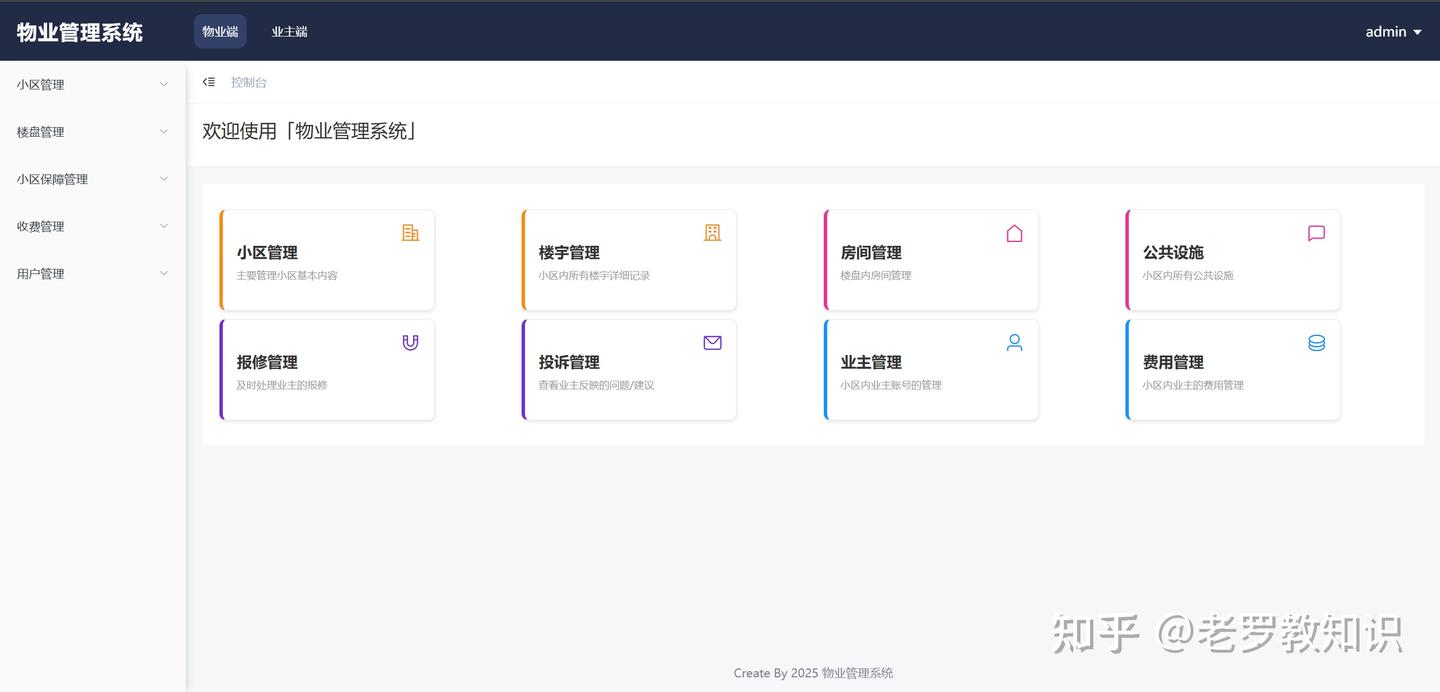Switch to the 物业端 tab
This screenshot has width=1440, height=692.
(220, 31)
